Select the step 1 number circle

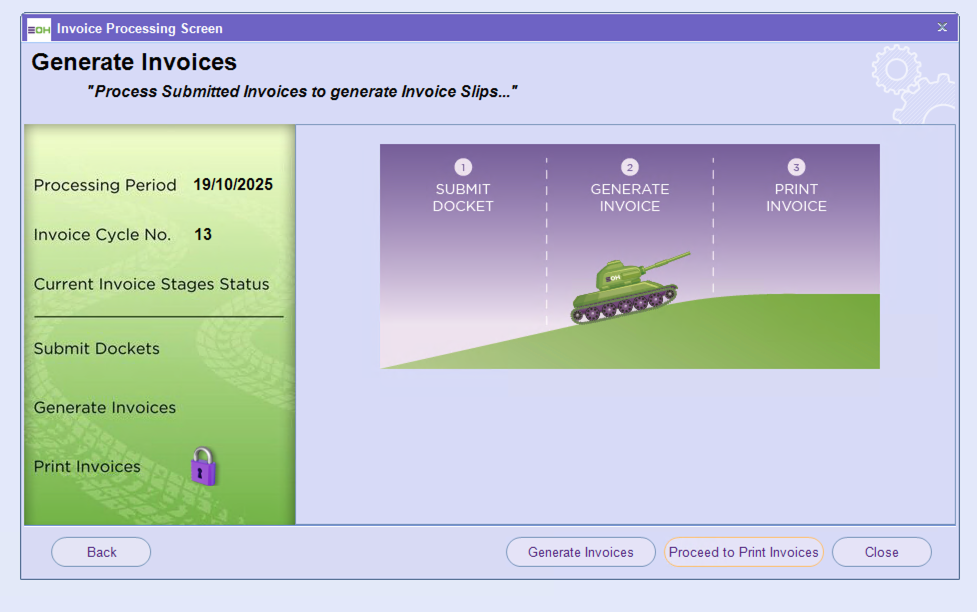click(463, 167)
